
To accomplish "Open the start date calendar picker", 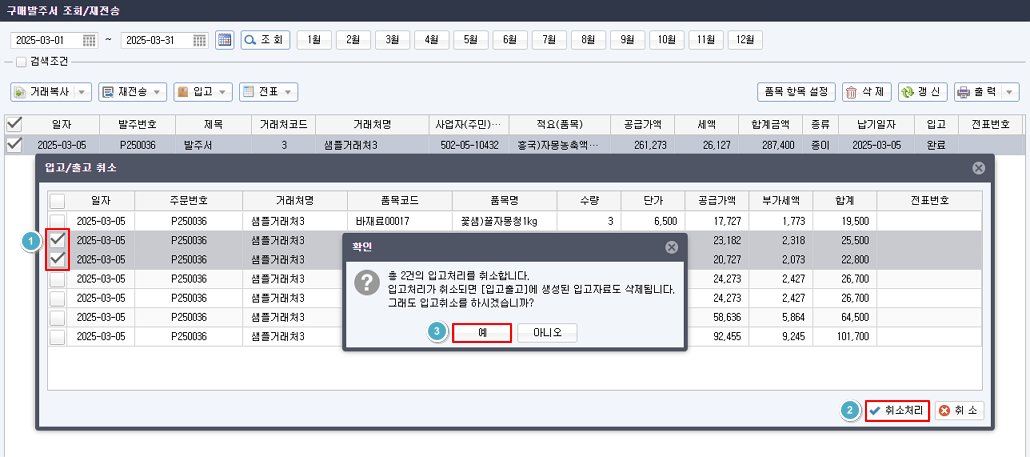I will click(89, 40).
